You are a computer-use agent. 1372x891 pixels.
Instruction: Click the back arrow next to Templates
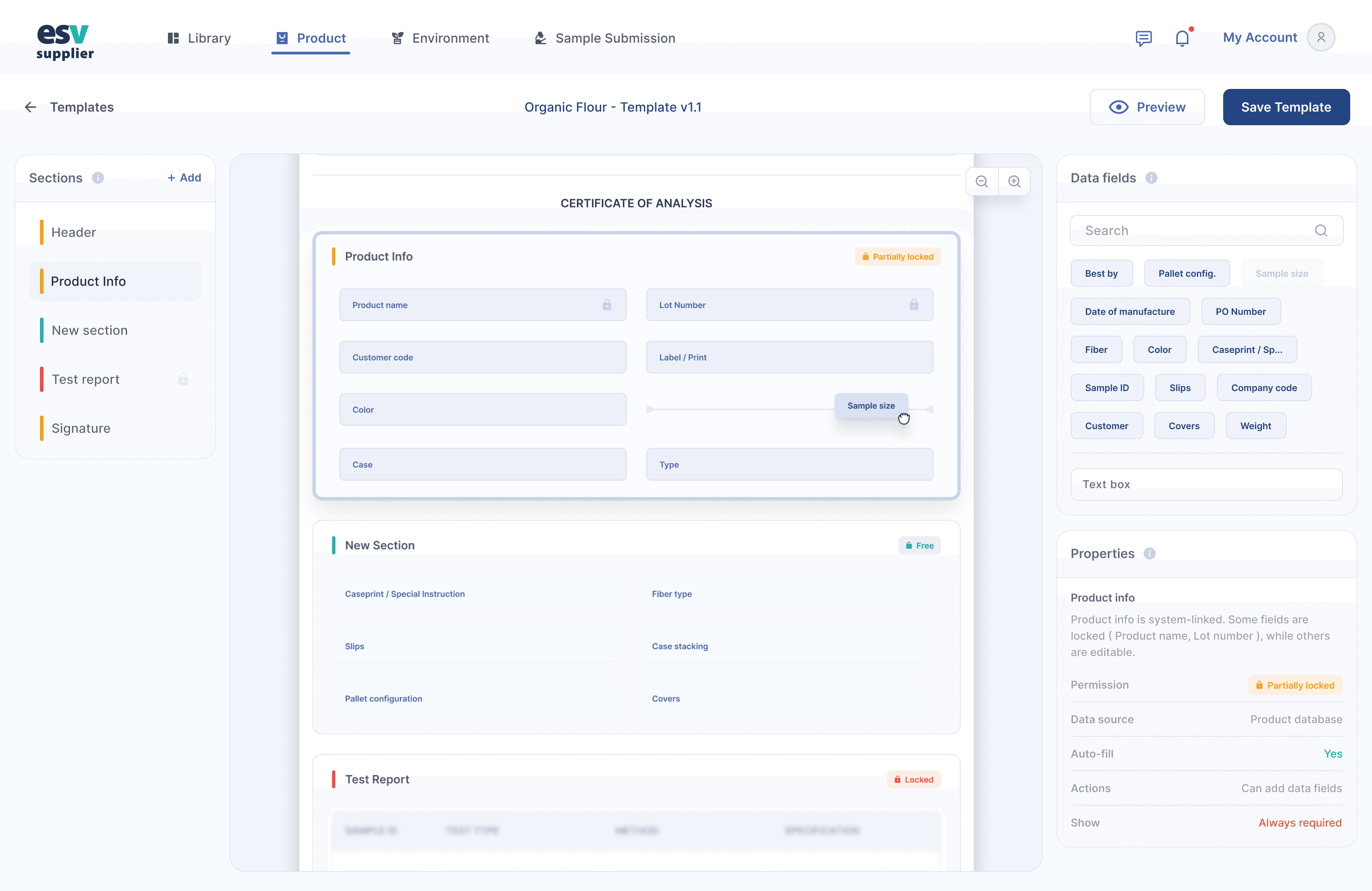click(x=31, y=107)
